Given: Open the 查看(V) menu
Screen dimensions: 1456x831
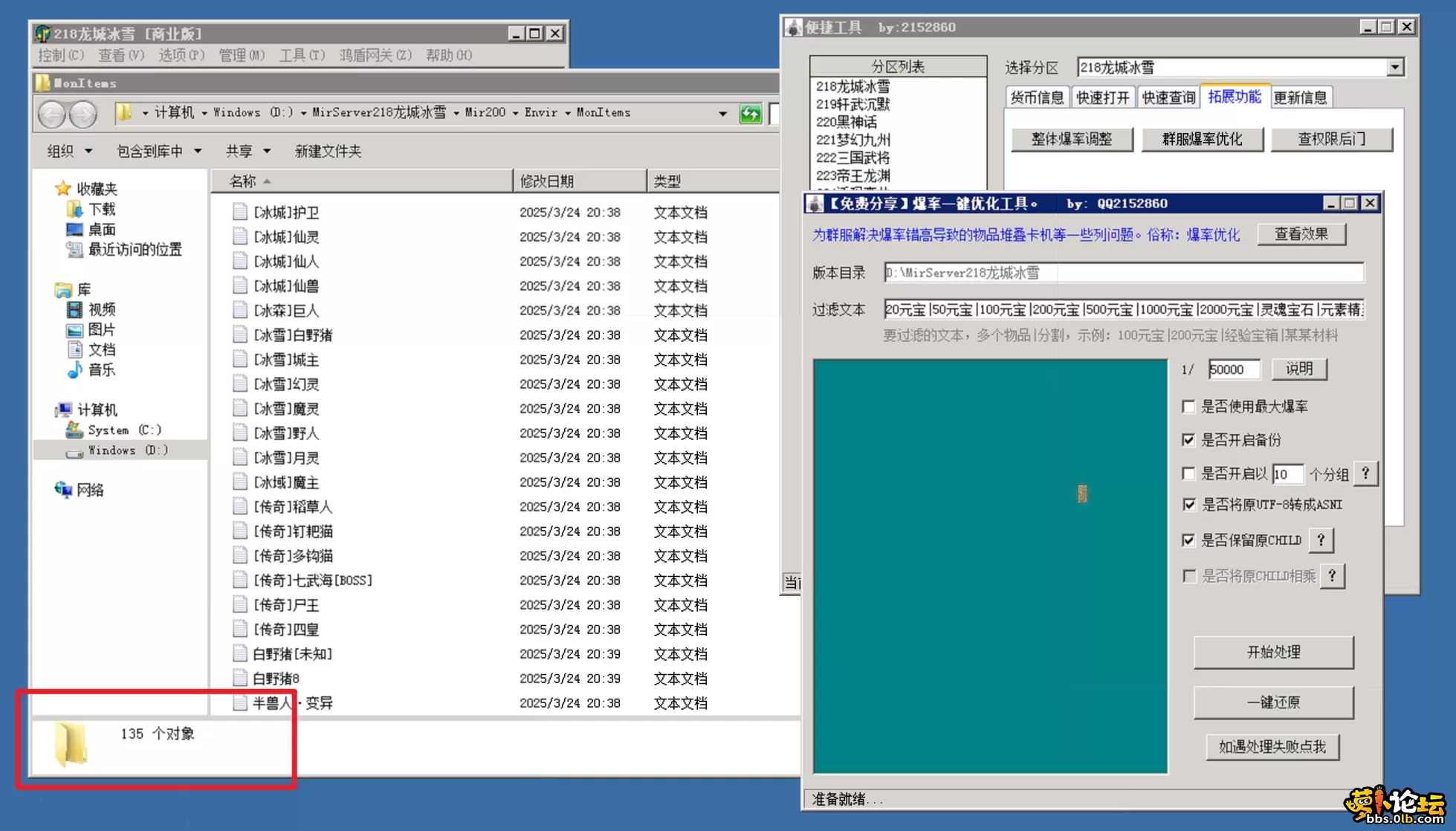Looking at the screenshot, I should coord(121,55).
